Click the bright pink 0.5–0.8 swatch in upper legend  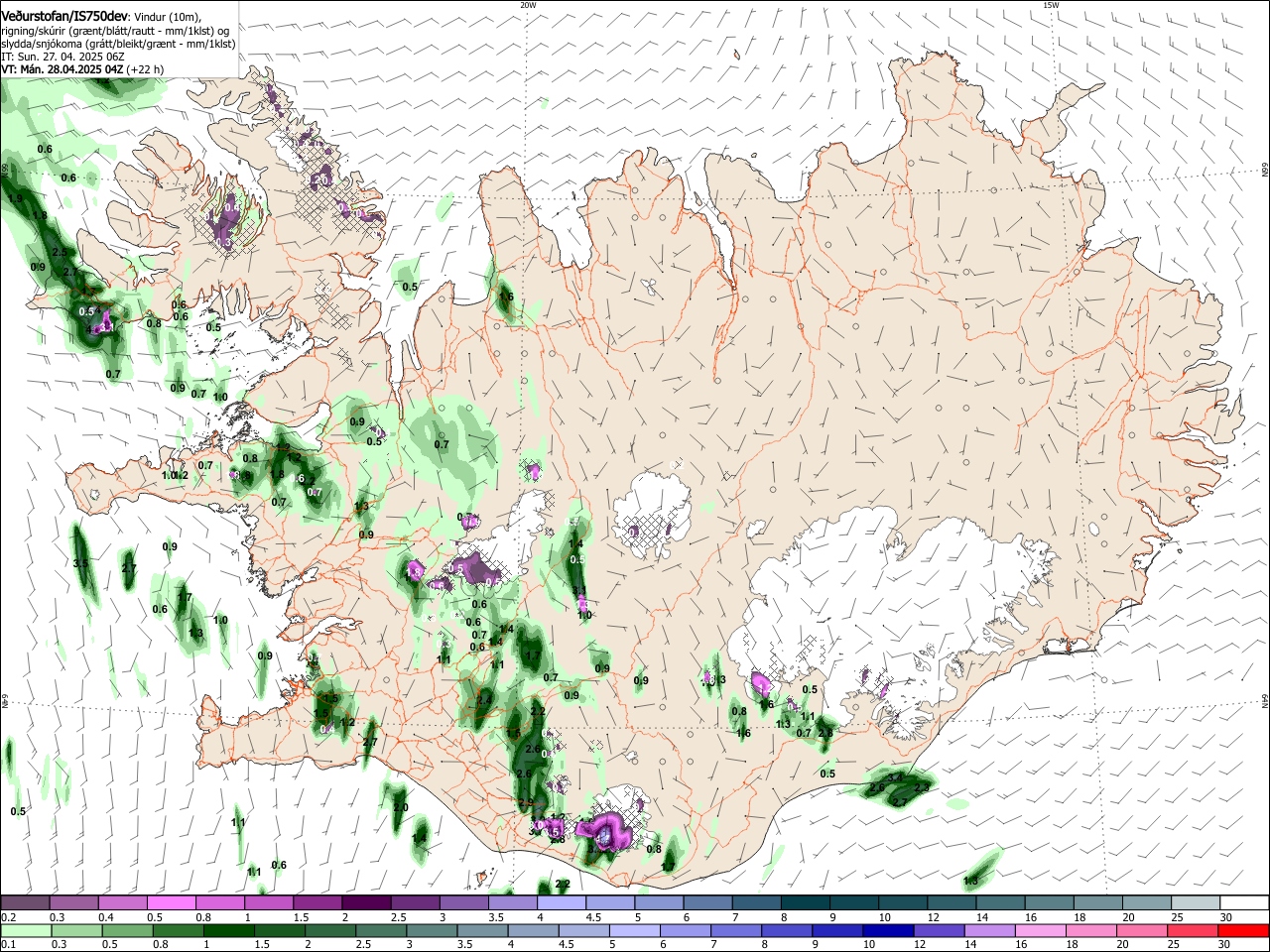(171, 902)
